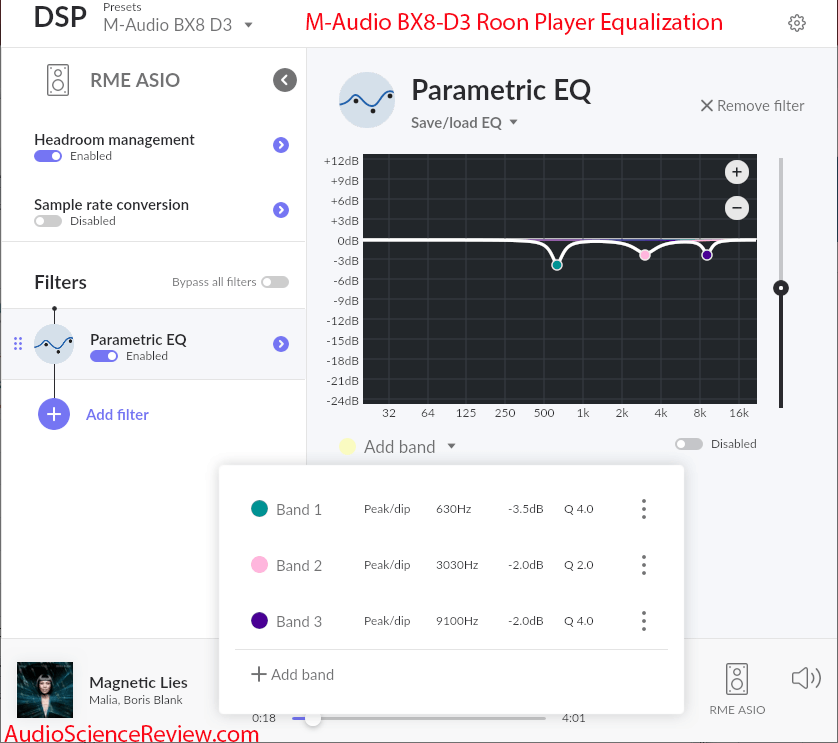The image size is (838, 743).
Task: Click artist Malia, Boris Blank
Action: click(136, 700)
